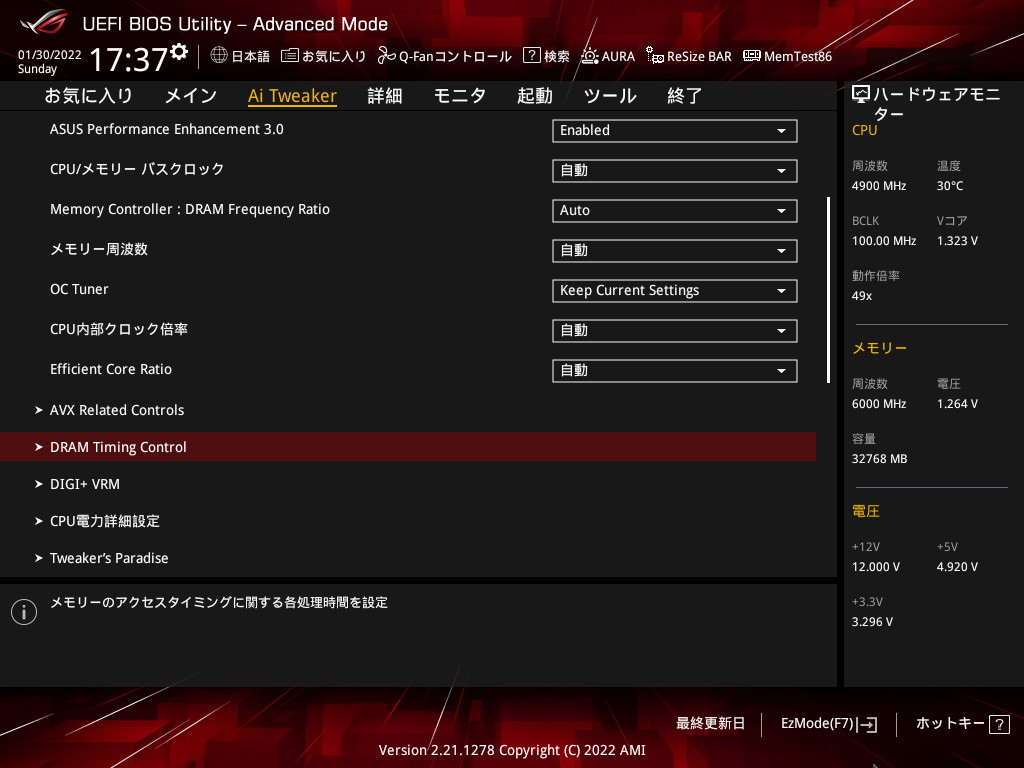Screen dimensions: 1024x768
Task: Click the hardware monitor screen icon
Action: coord(861,95)
